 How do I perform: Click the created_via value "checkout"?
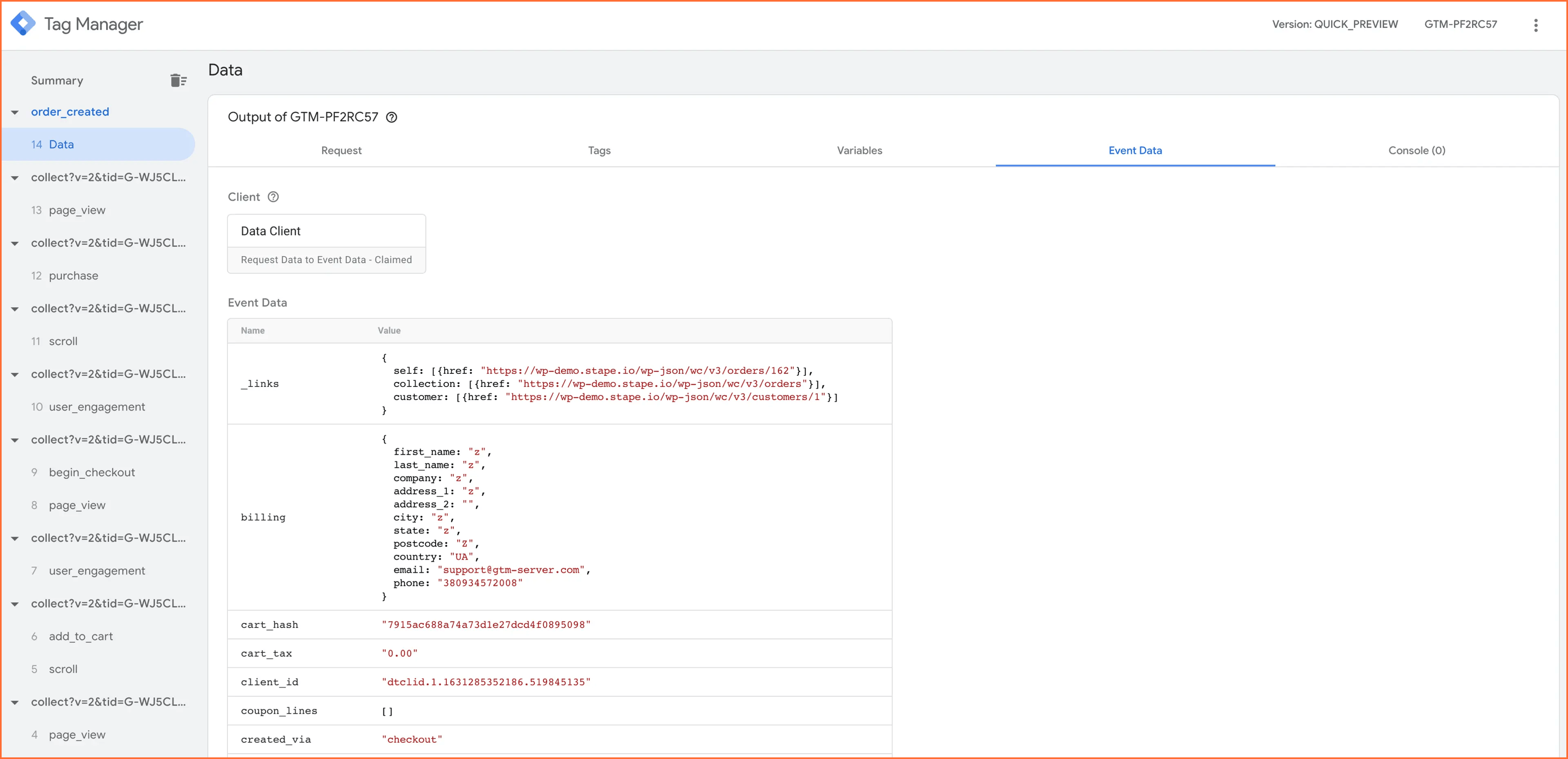click(412, 739)
